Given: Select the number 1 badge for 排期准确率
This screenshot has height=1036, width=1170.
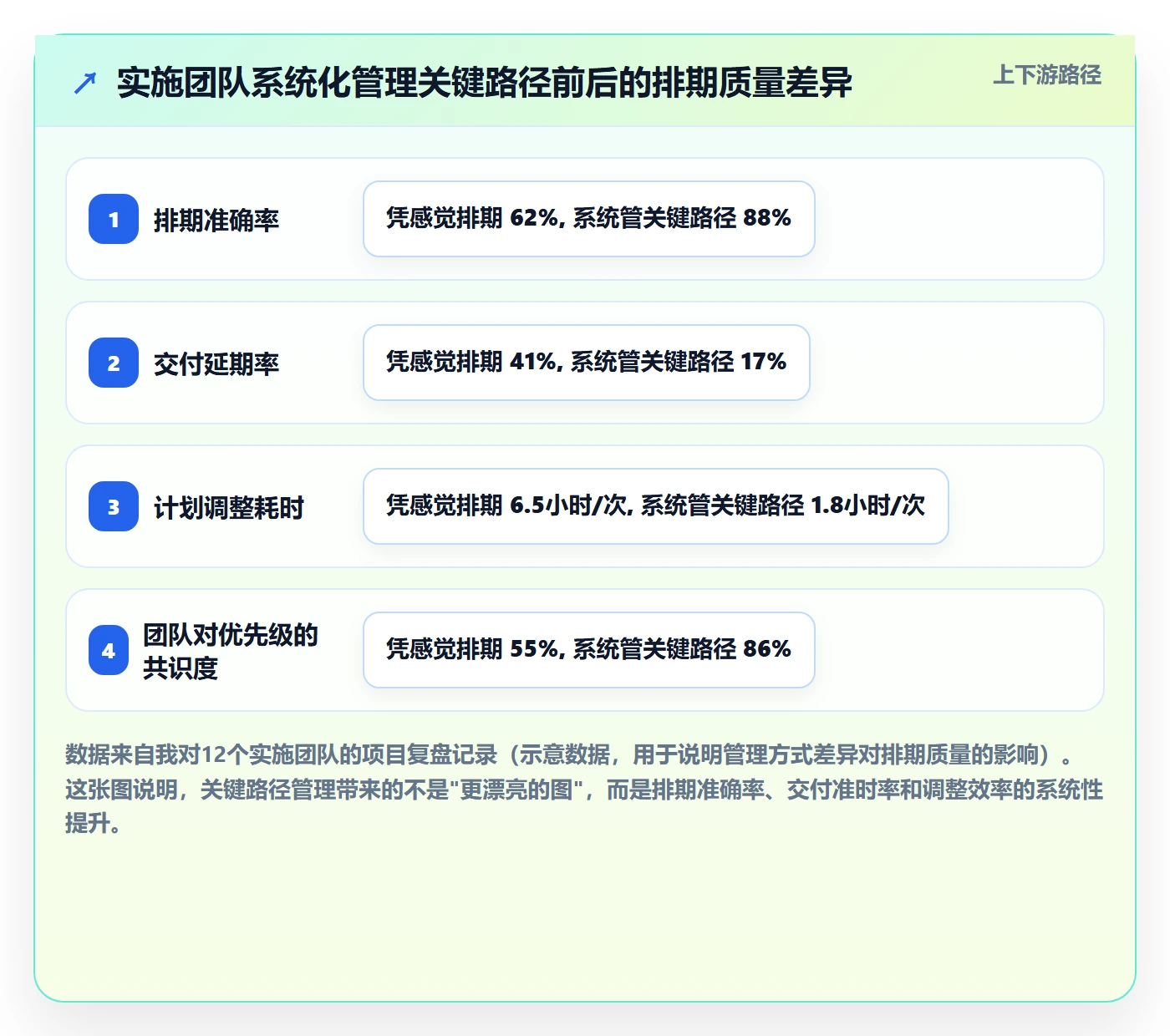Looking at the screenshot, I should click(114, 219).
